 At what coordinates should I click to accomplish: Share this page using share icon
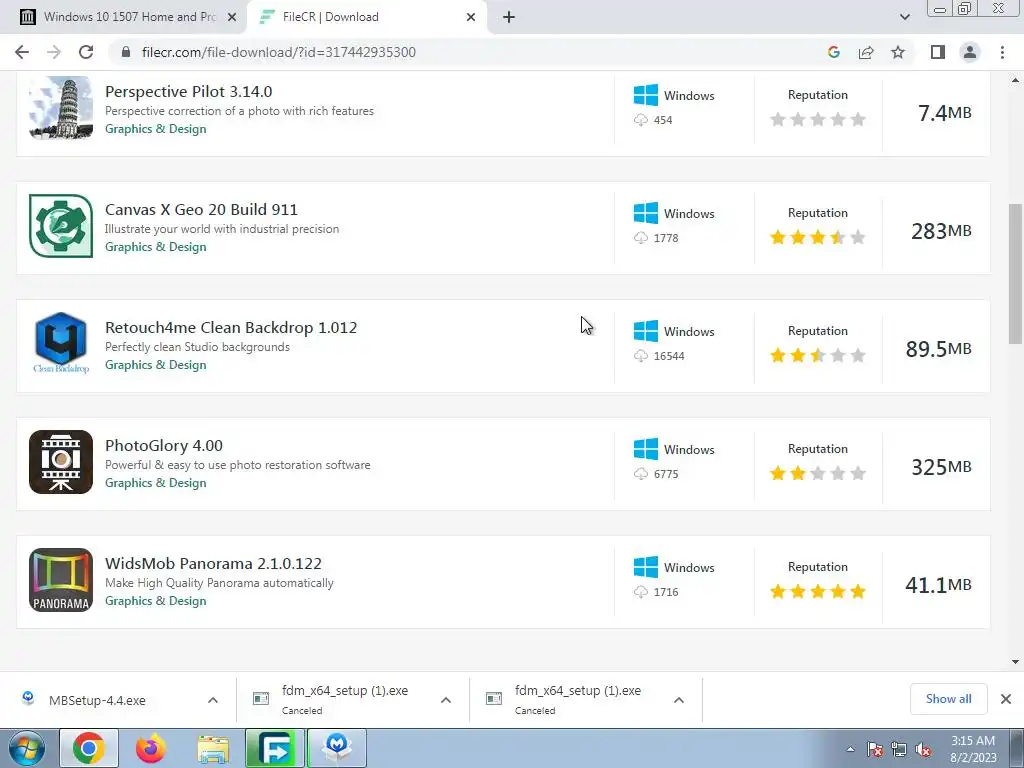[x=866, y=52]
